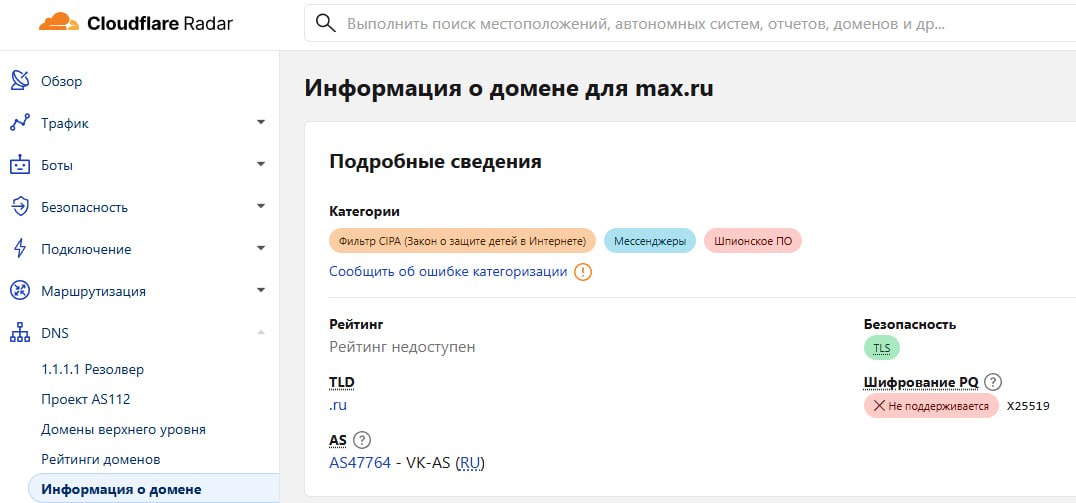The height and width of the screenshot is (503, 1076).
Task: Click the warning icon beside categorization error link
Action: tap(583, 272)
